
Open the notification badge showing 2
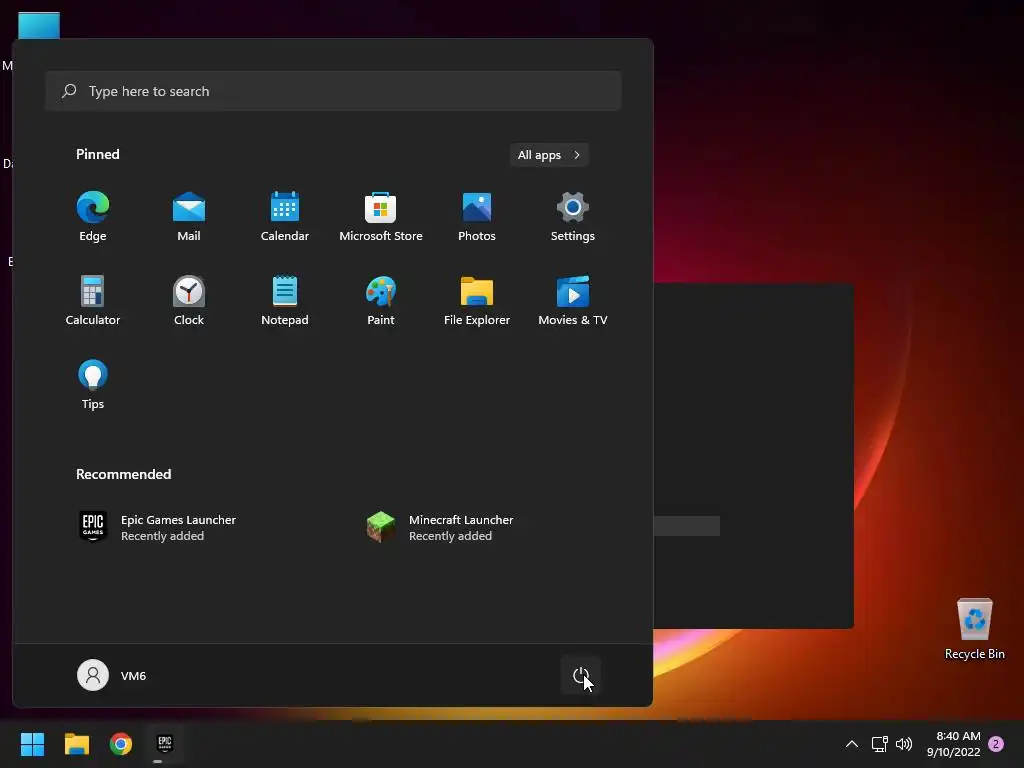[996, 744]
